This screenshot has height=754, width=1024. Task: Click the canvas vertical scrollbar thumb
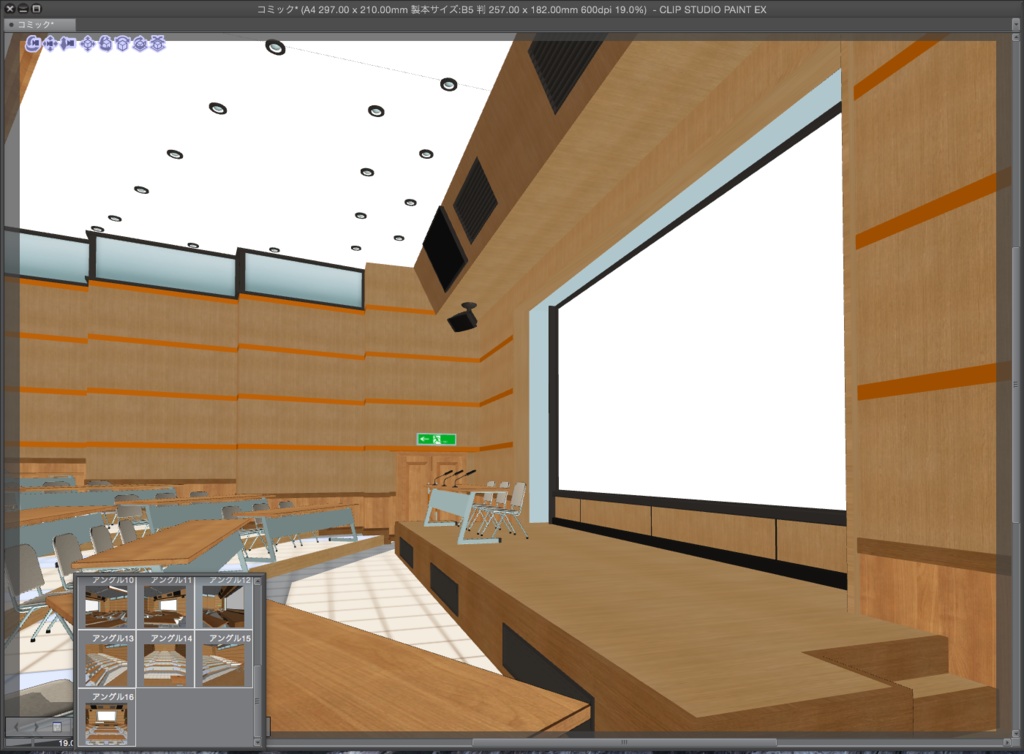click(x=1016, y=385)
